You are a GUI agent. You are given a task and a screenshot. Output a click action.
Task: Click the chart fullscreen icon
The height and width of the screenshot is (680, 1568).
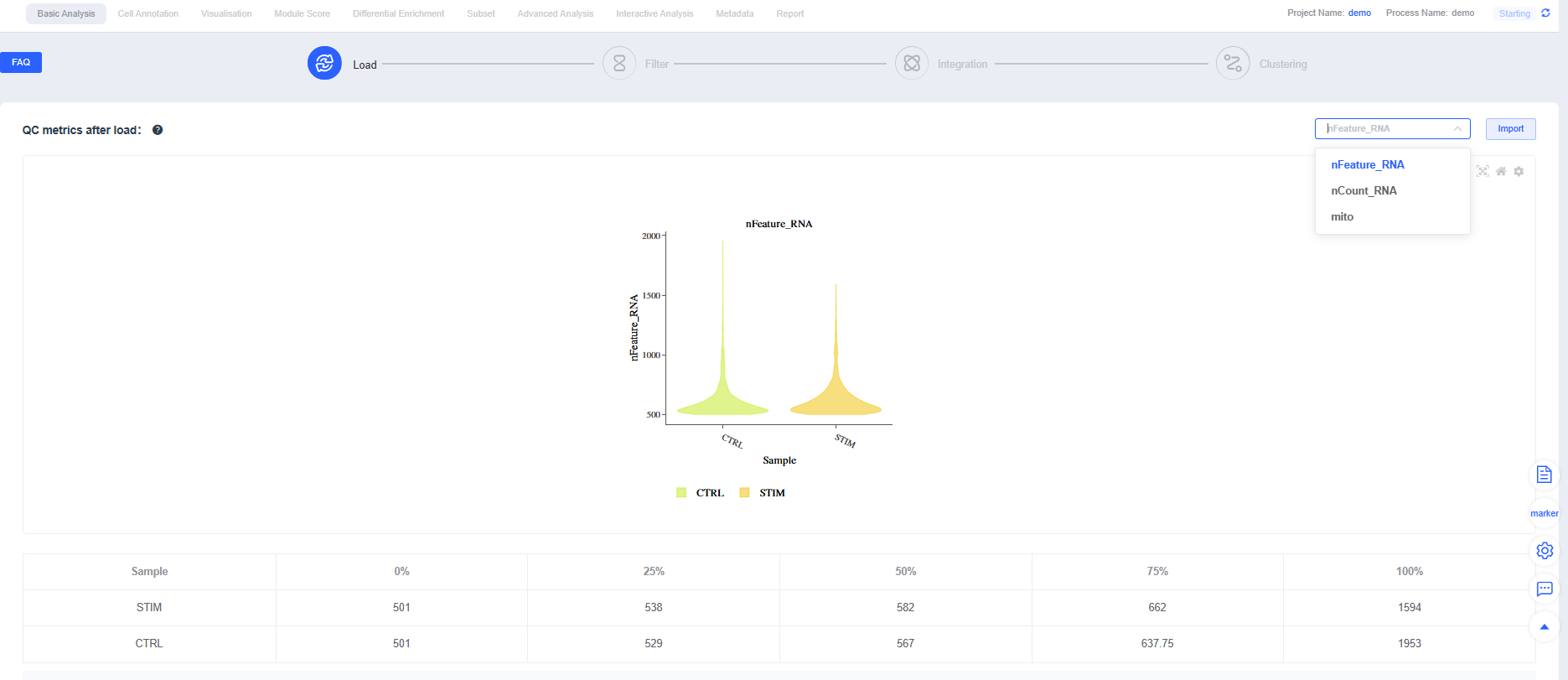pyautogui.click(x=1483, y=171)
